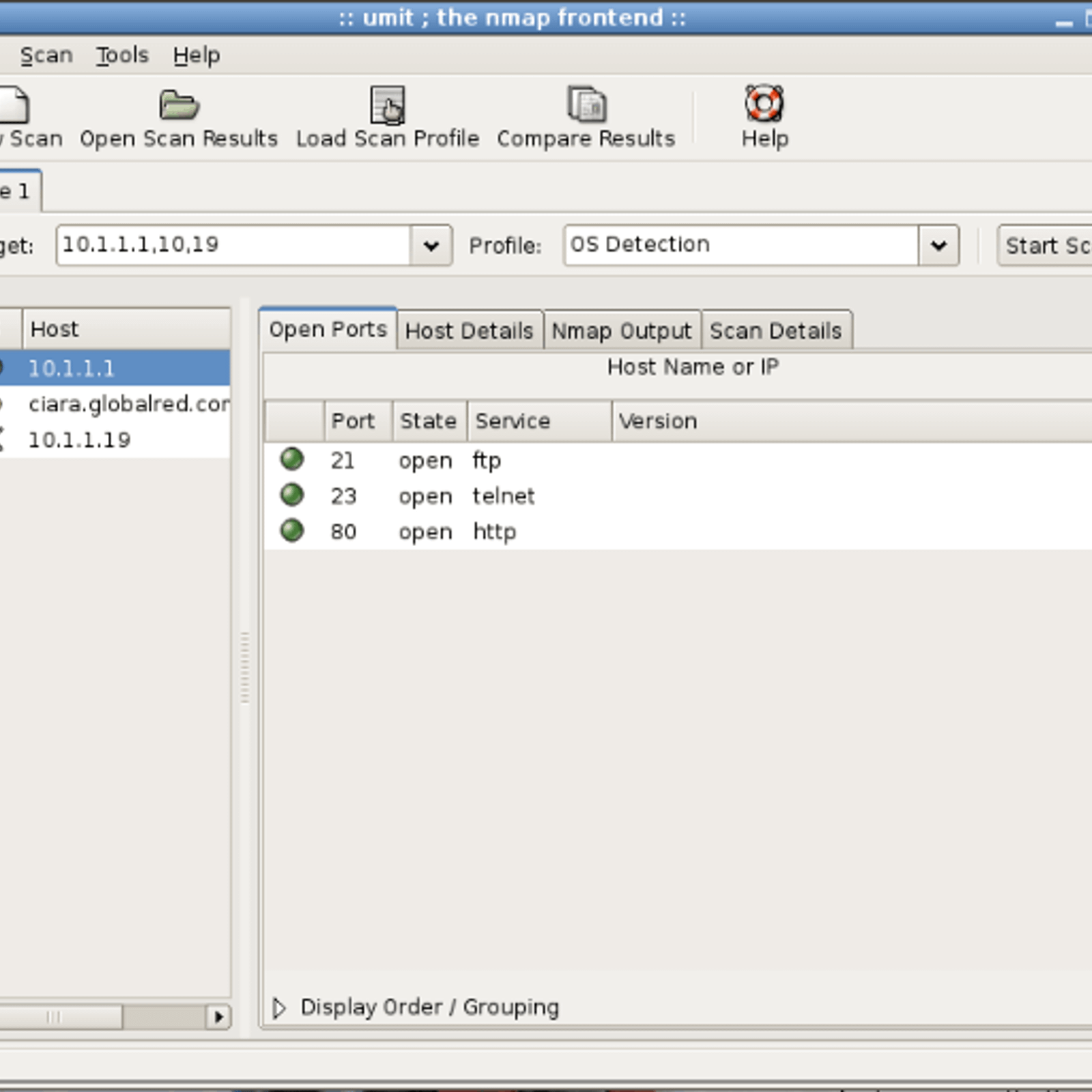Open the Target dropdown arrow
Screen dimensions: 1092x1092
(431, 246)
